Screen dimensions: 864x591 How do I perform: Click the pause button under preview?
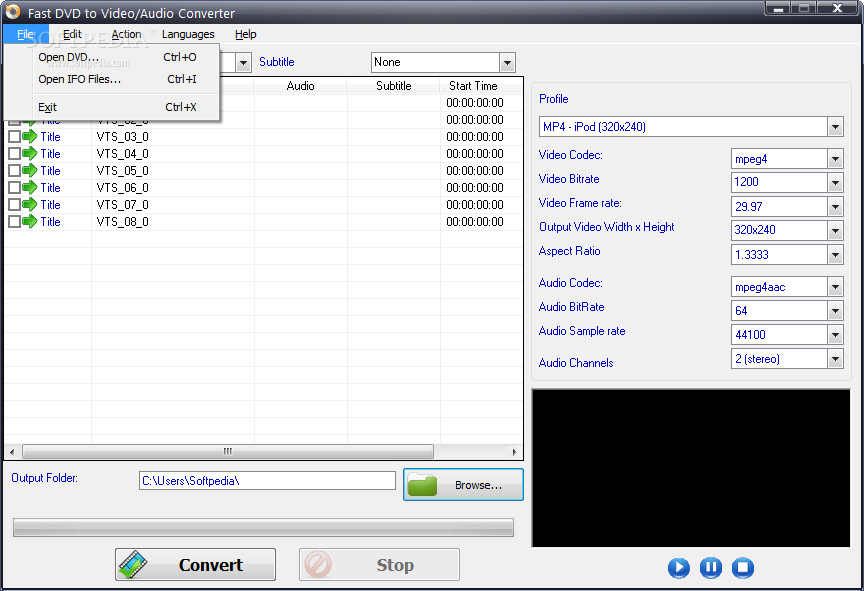click(x=710, y=567)
